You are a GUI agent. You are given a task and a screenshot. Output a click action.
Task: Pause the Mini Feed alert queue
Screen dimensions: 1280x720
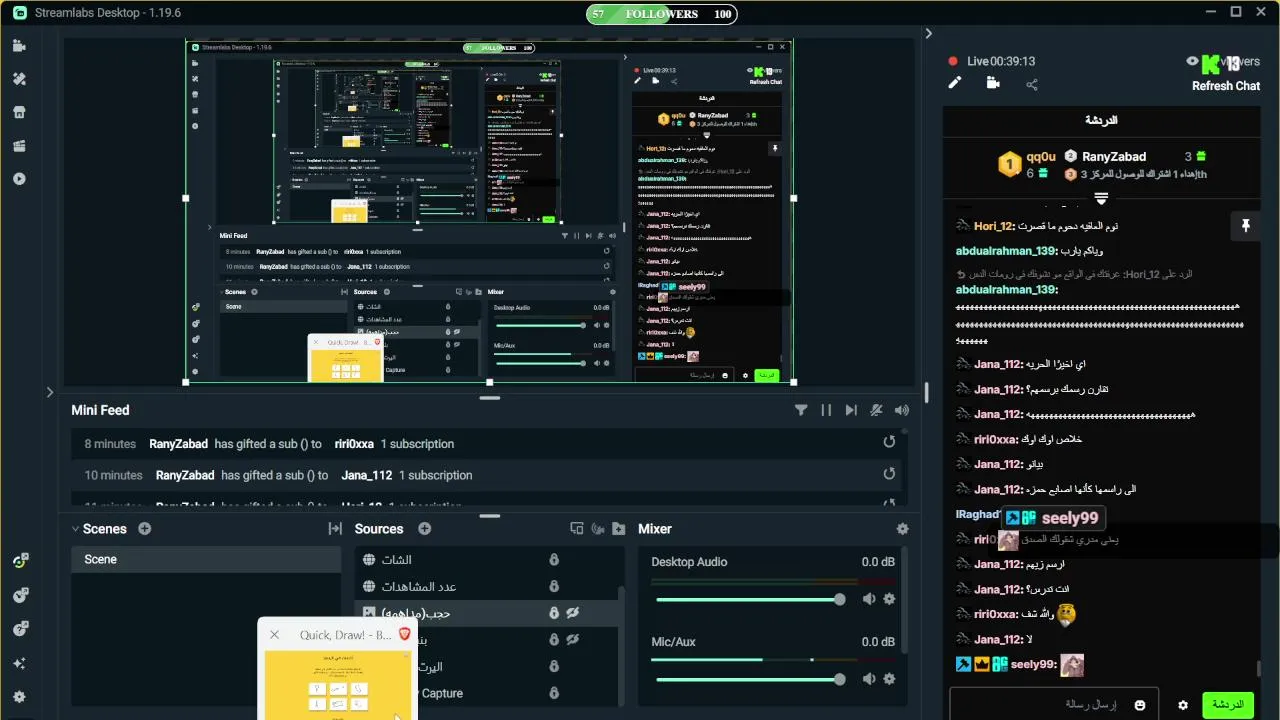[x=826, y=410]
